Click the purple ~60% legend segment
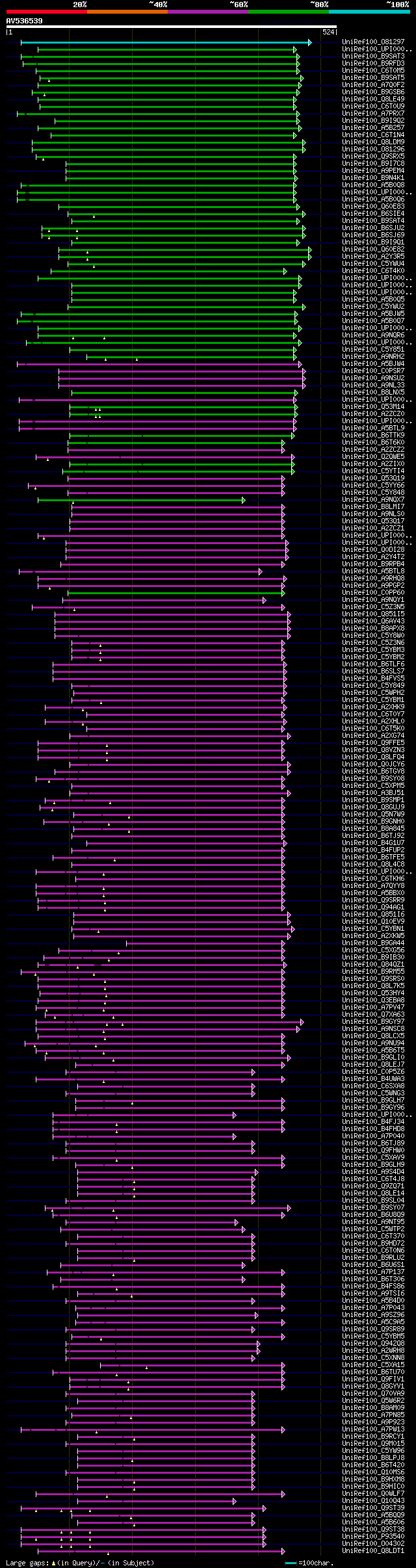This screenshot has height=1568, width=416. click(208, 12)
